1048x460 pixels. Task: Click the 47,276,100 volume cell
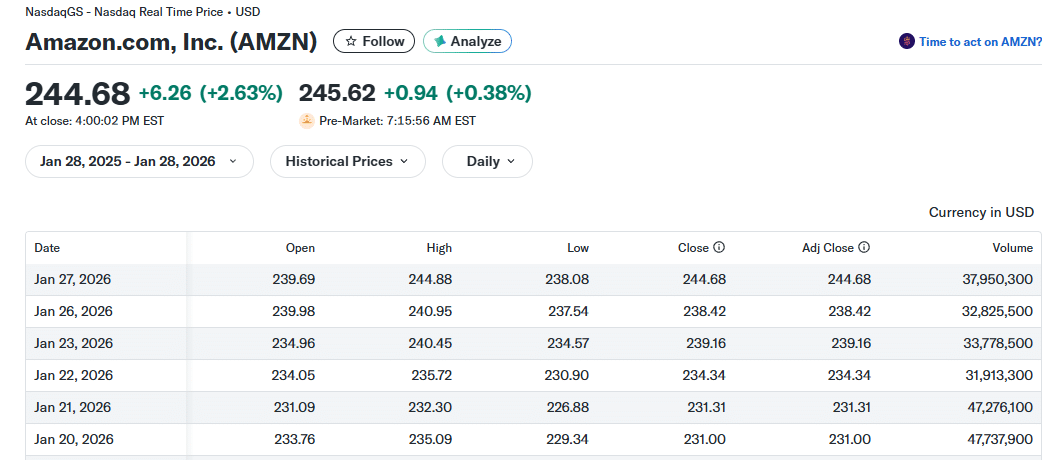(997, 407)
